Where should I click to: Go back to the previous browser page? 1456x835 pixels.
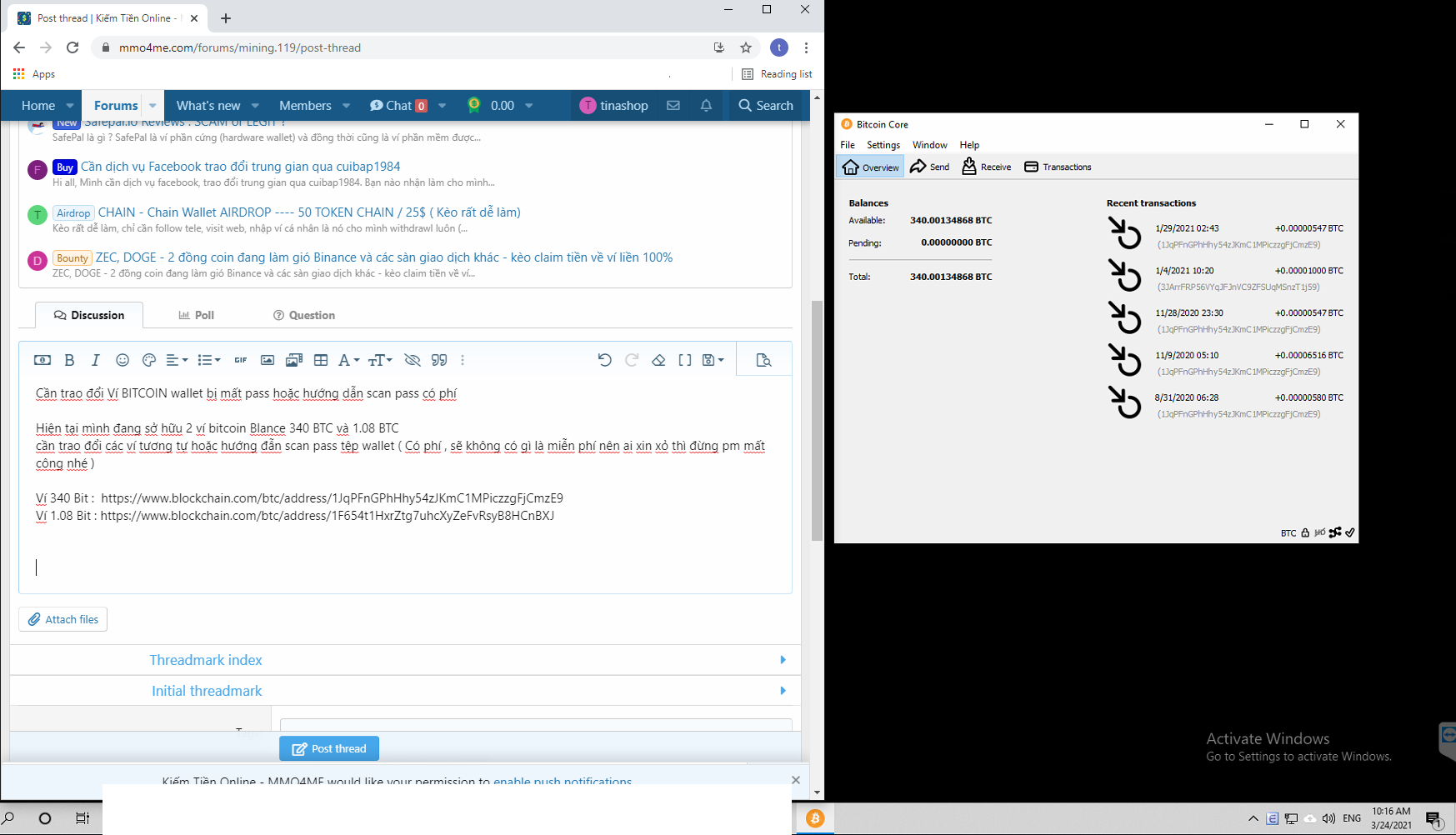pyautogui.click(x=19, y=47)
